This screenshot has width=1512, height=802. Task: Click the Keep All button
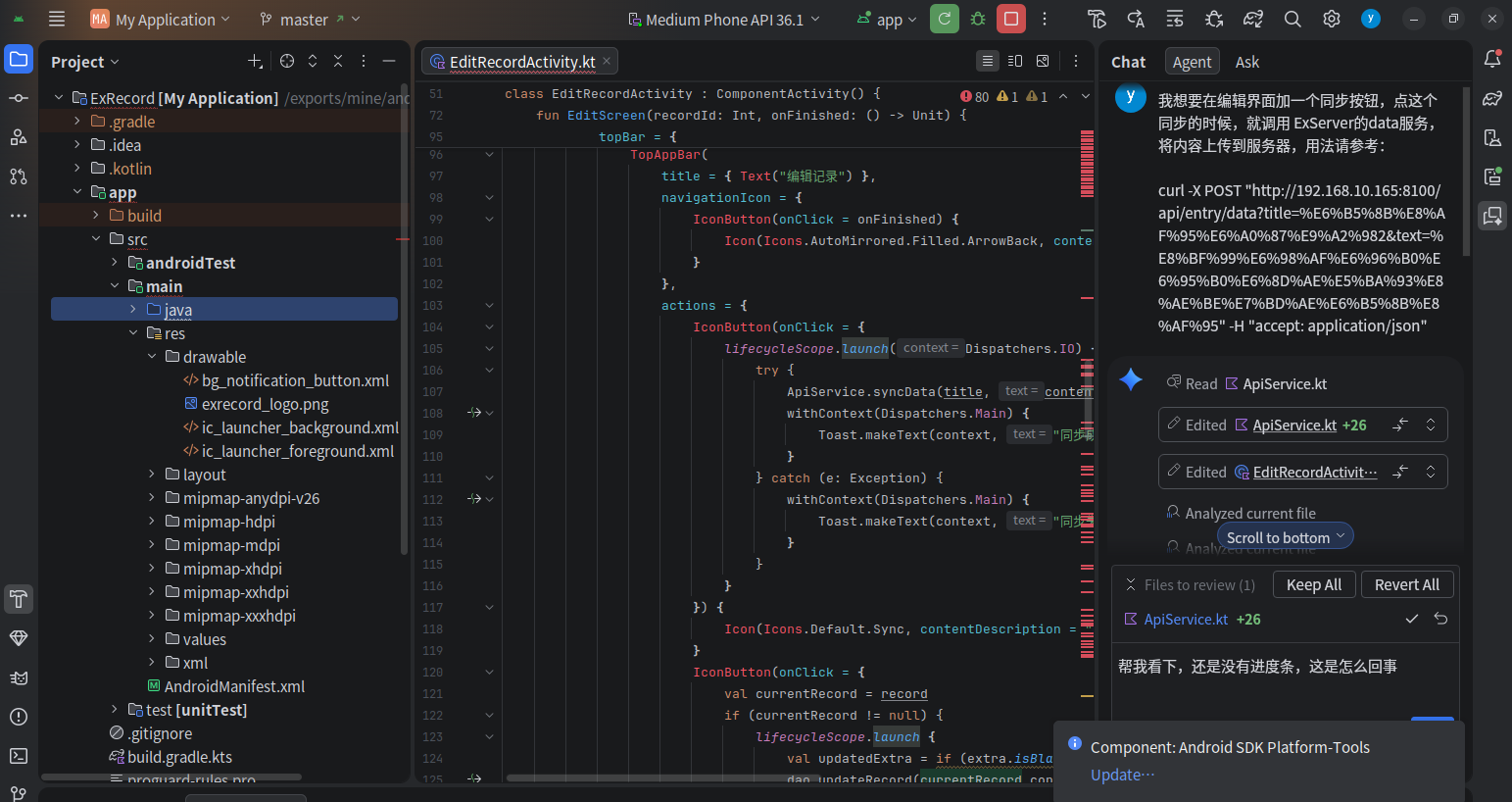point(1313,584)
